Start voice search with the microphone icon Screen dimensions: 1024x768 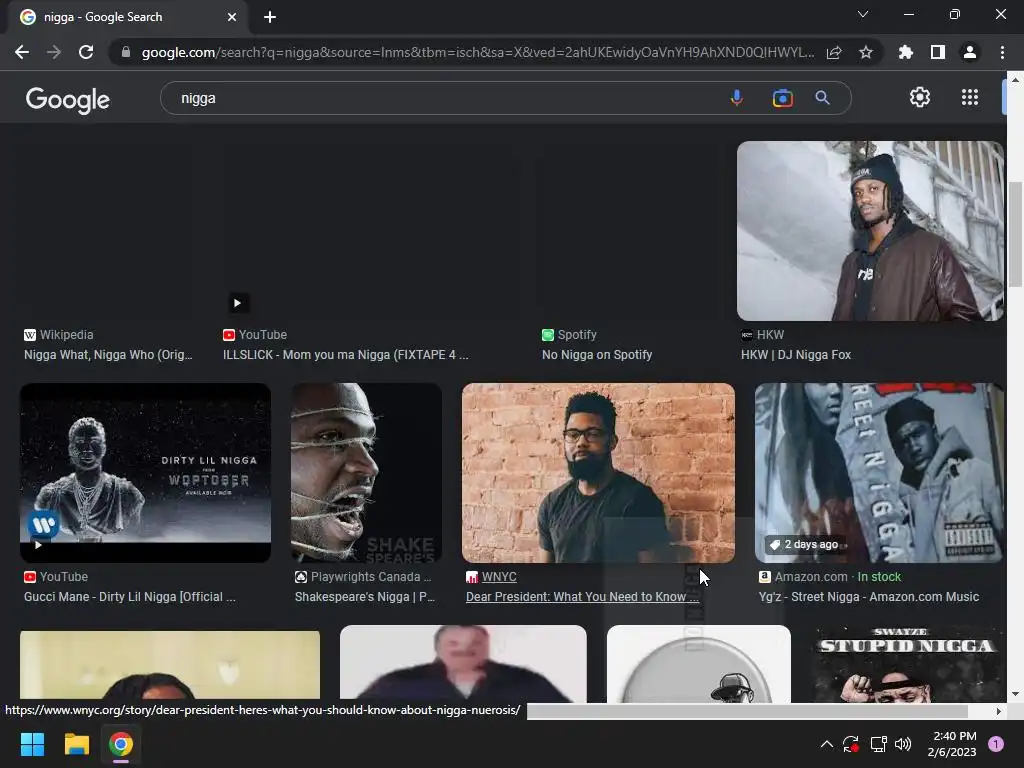[x=737, y=98]
